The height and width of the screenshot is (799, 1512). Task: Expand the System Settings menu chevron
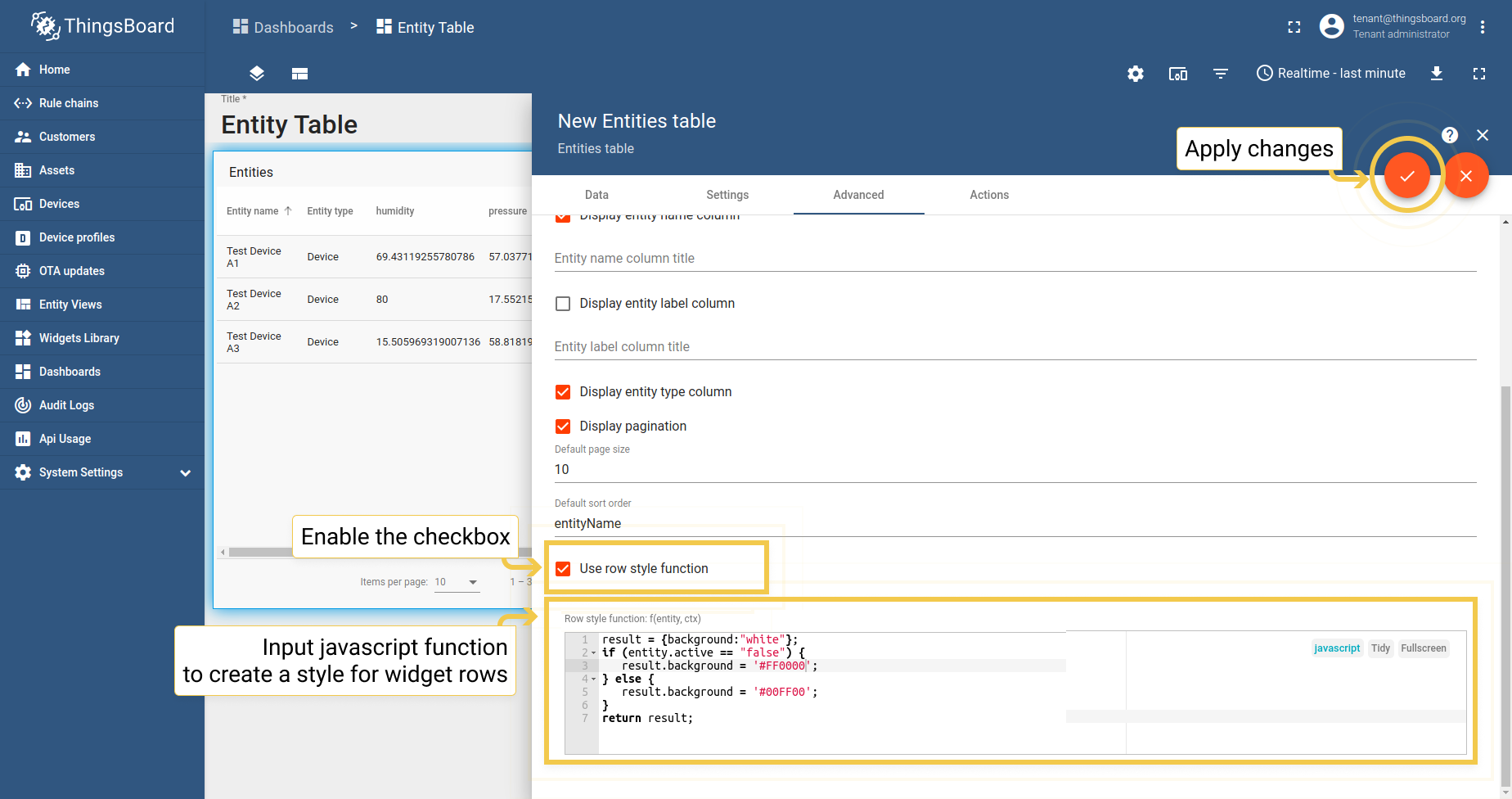pyautogui.click(x=186, y=472)
